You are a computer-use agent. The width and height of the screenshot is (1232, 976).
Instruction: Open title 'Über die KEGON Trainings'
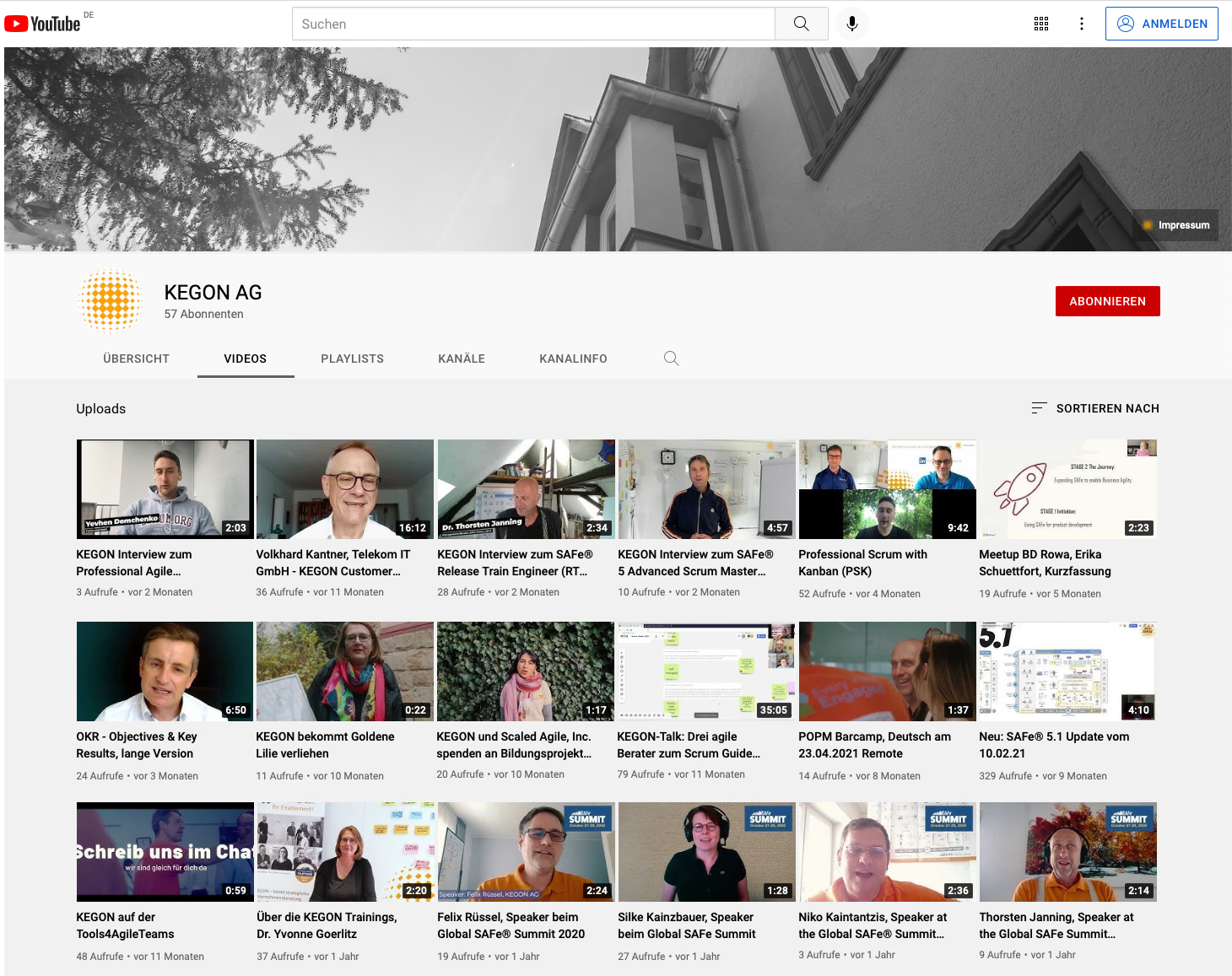[x=327, y=925]
